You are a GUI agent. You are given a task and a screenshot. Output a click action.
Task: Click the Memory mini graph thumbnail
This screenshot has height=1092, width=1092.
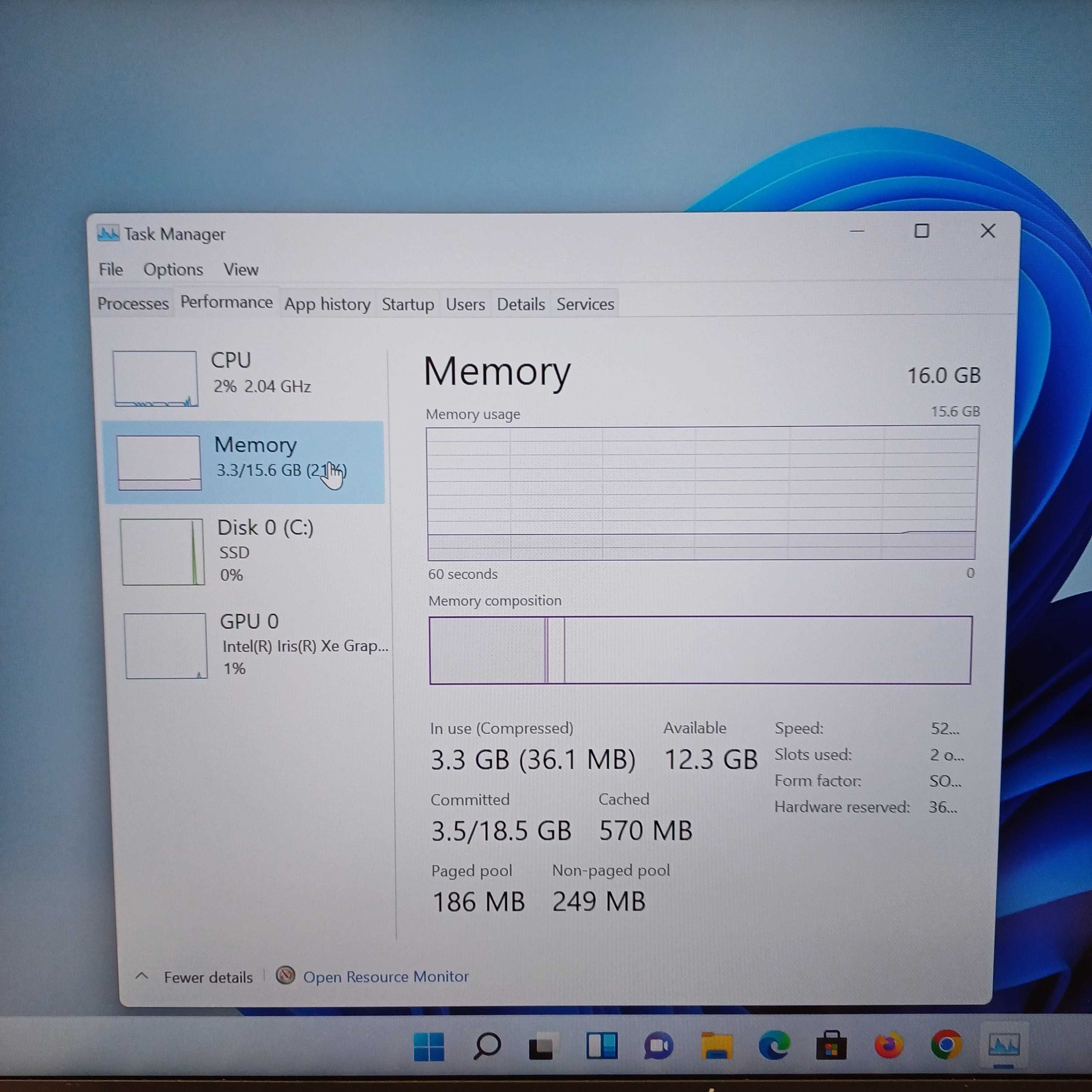[x=159, y=462]
